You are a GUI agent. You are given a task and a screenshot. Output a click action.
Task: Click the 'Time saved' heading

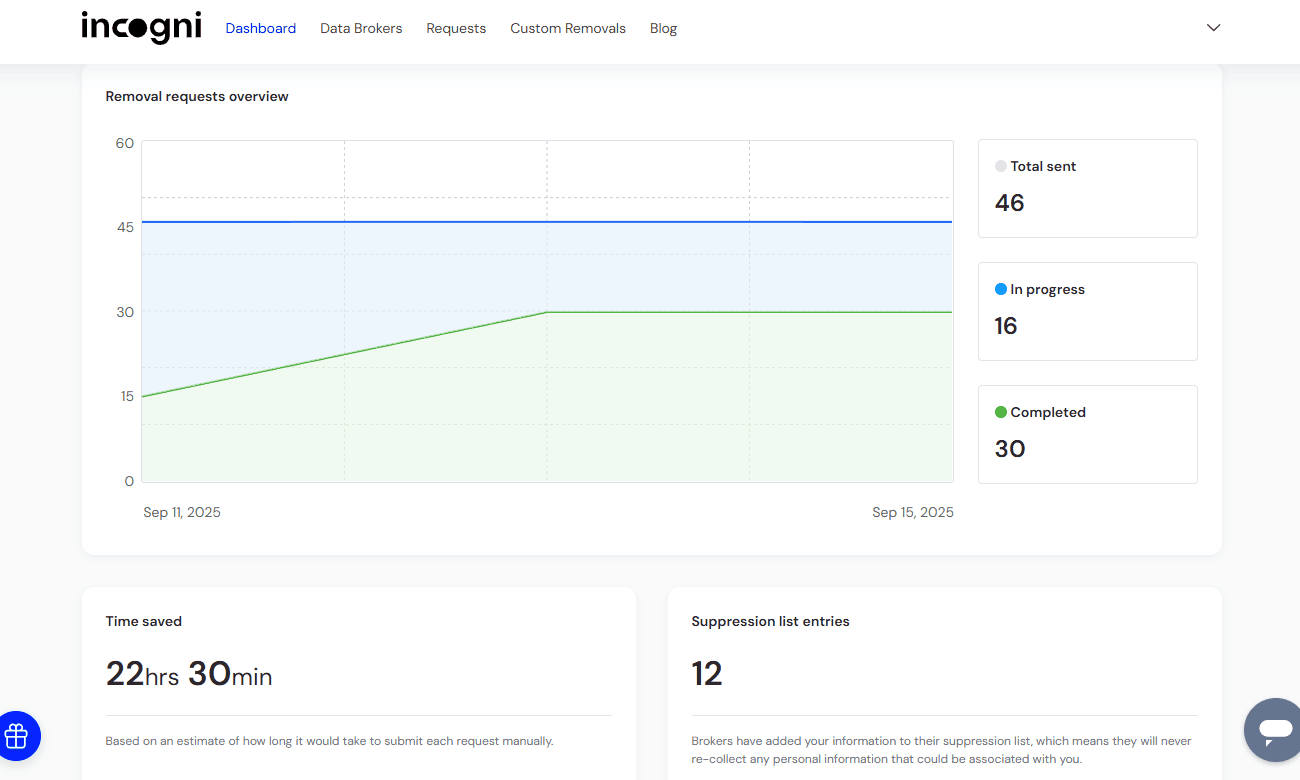tap(144, 621)
